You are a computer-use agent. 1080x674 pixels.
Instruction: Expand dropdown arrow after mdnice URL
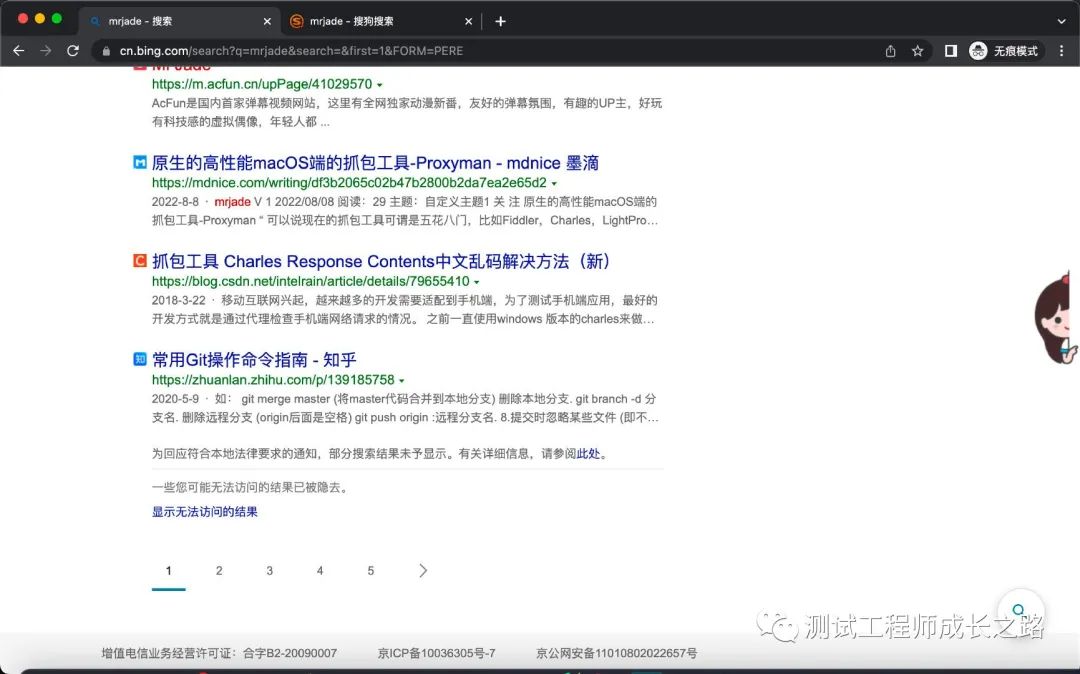(554, 184)
